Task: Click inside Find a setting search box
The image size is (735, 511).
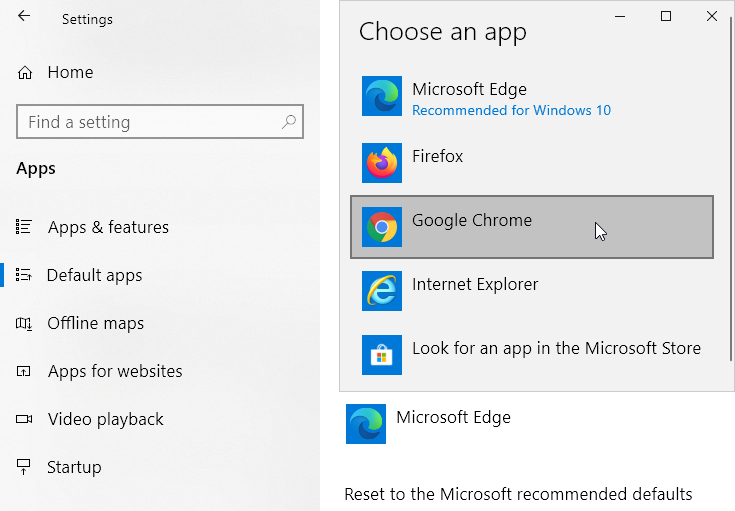Action: click(160, 122)
